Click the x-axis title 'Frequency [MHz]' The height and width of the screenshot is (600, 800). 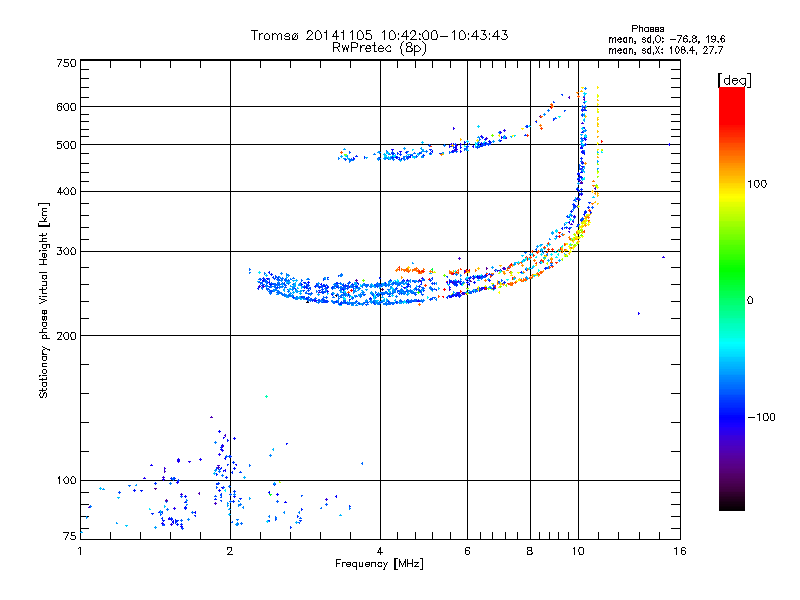[379, 564]
